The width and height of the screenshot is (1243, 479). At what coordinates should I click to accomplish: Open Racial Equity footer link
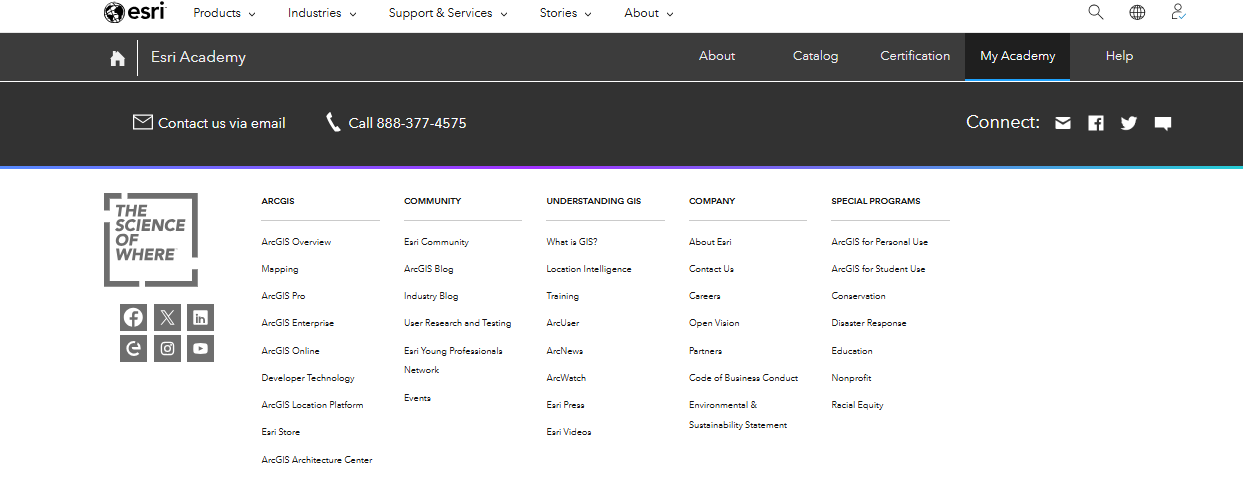point(857,405)
